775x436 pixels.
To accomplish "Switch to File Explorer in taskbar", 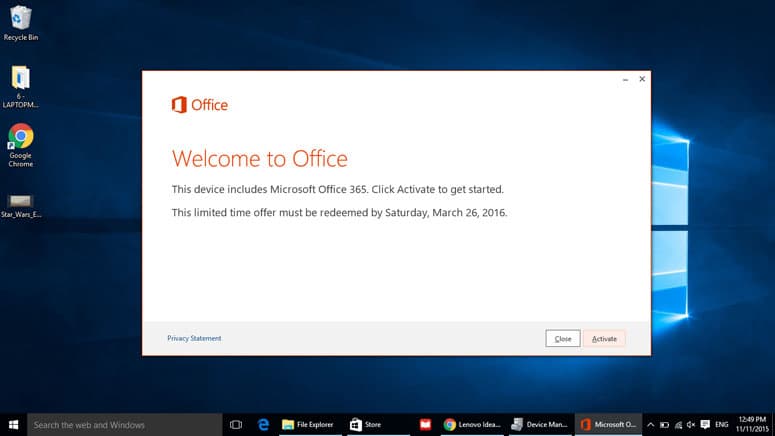I will 308,425.
